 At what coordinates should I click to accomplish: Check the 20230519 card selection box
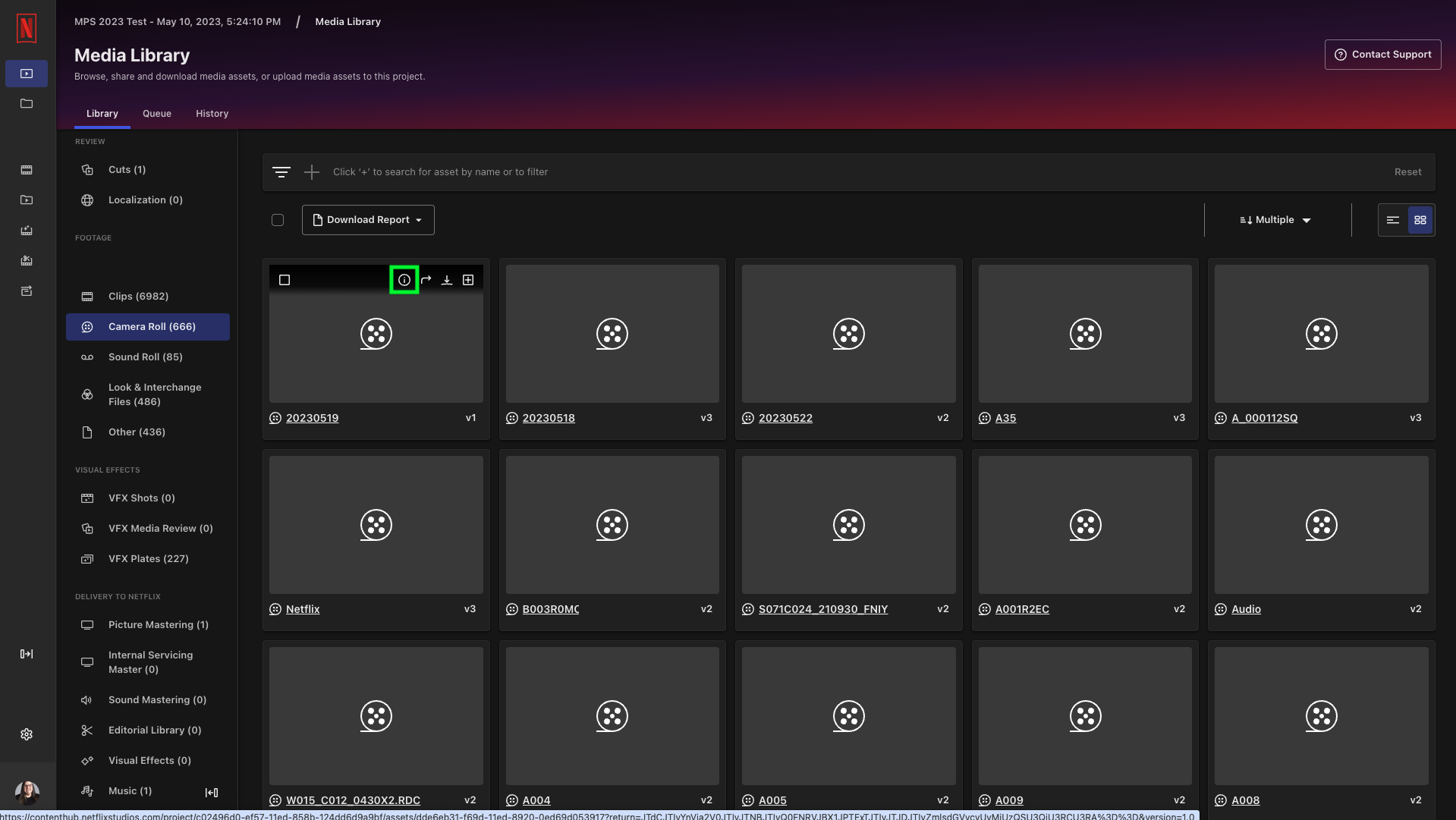point(285,280)
